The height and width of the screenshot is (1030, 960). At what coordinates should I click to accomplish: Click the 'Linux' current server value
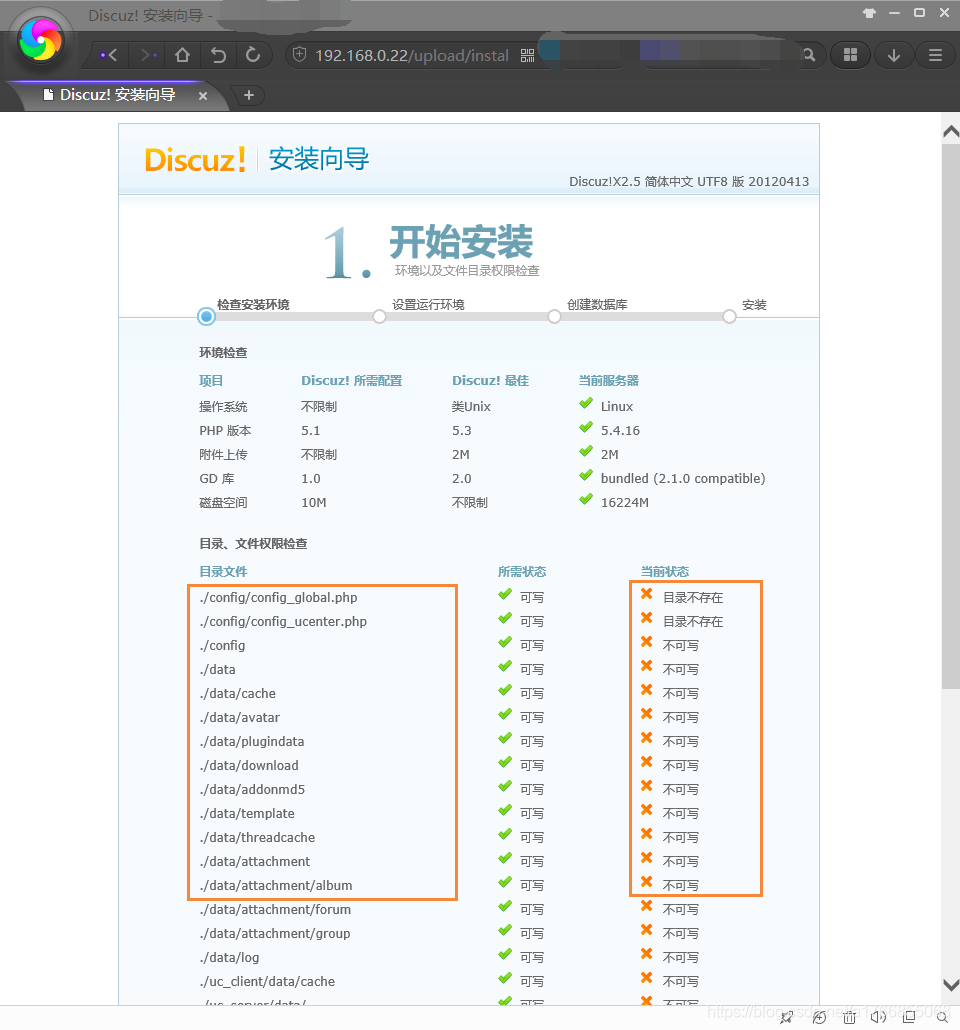coord(616,407)
